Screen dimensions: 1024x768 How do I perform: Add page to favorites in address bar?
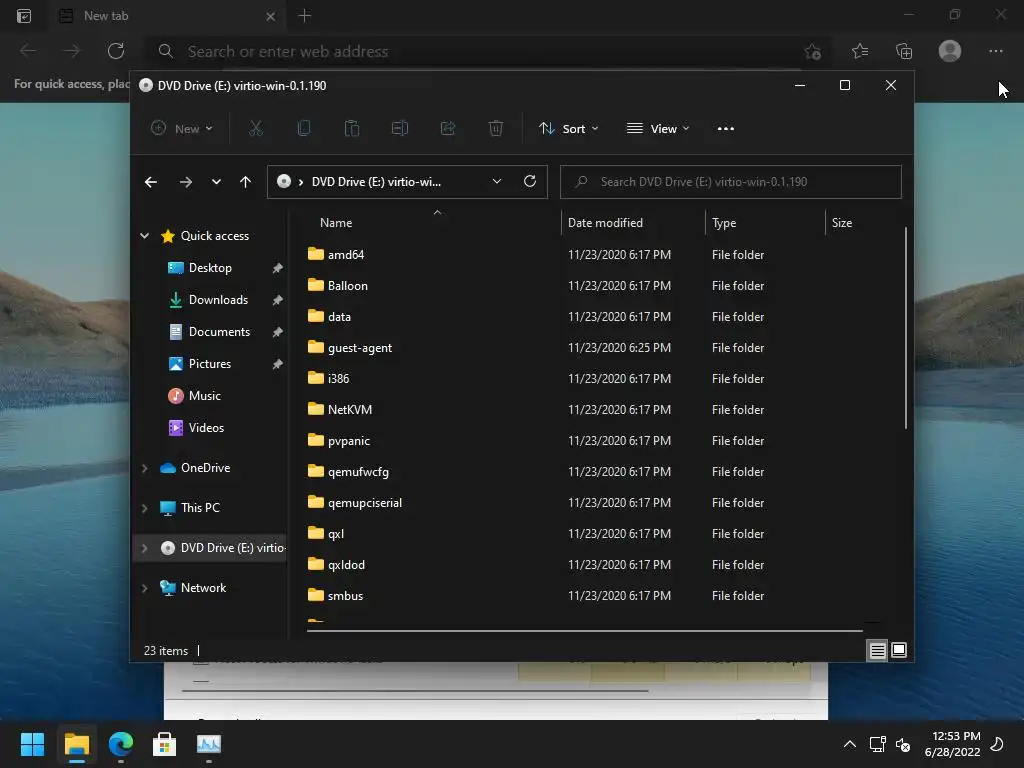[x=812, y=51]
